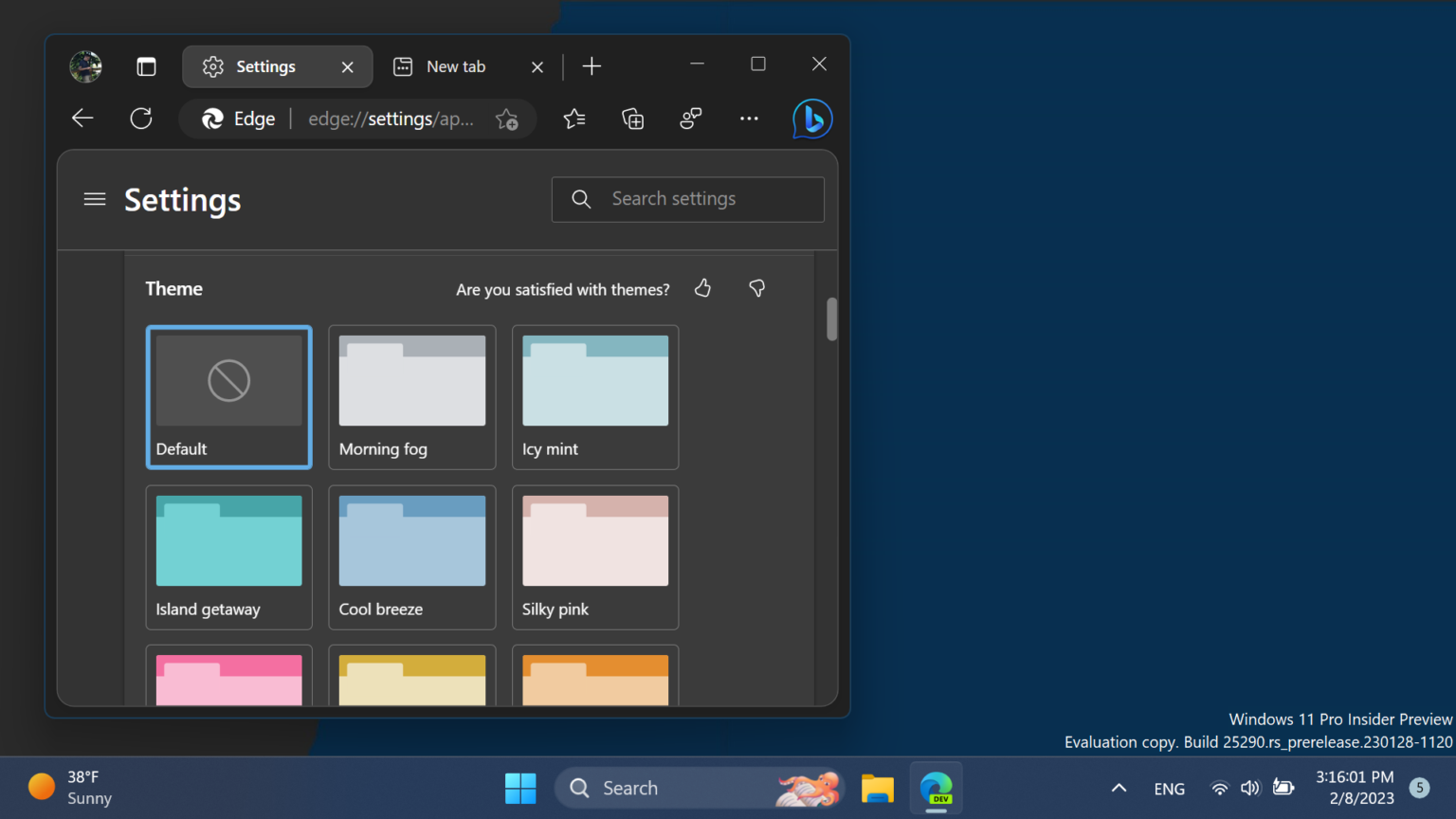The width and height of the screenshot is (1456, 819).
Task: Refresh the current page
Action: coord(141,118)
